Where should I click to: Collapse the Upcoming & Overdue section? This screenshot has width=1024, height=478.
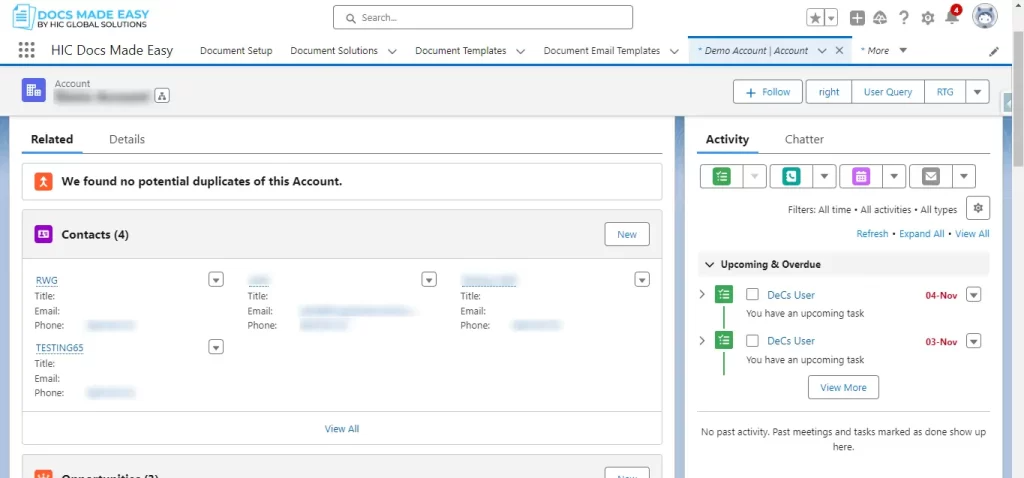point(709,264)
